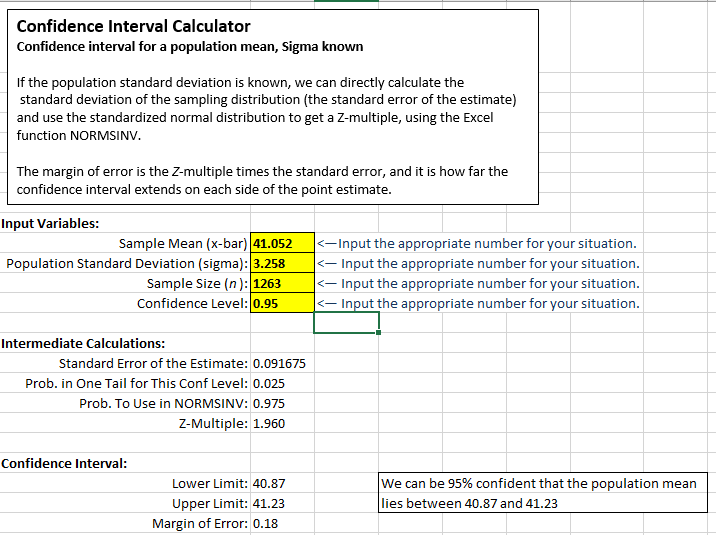Image resolution: width=716 pixels, height=535 pixels.
Task: Click the 'Confidence Level:' label
Action: click(192, 304)
